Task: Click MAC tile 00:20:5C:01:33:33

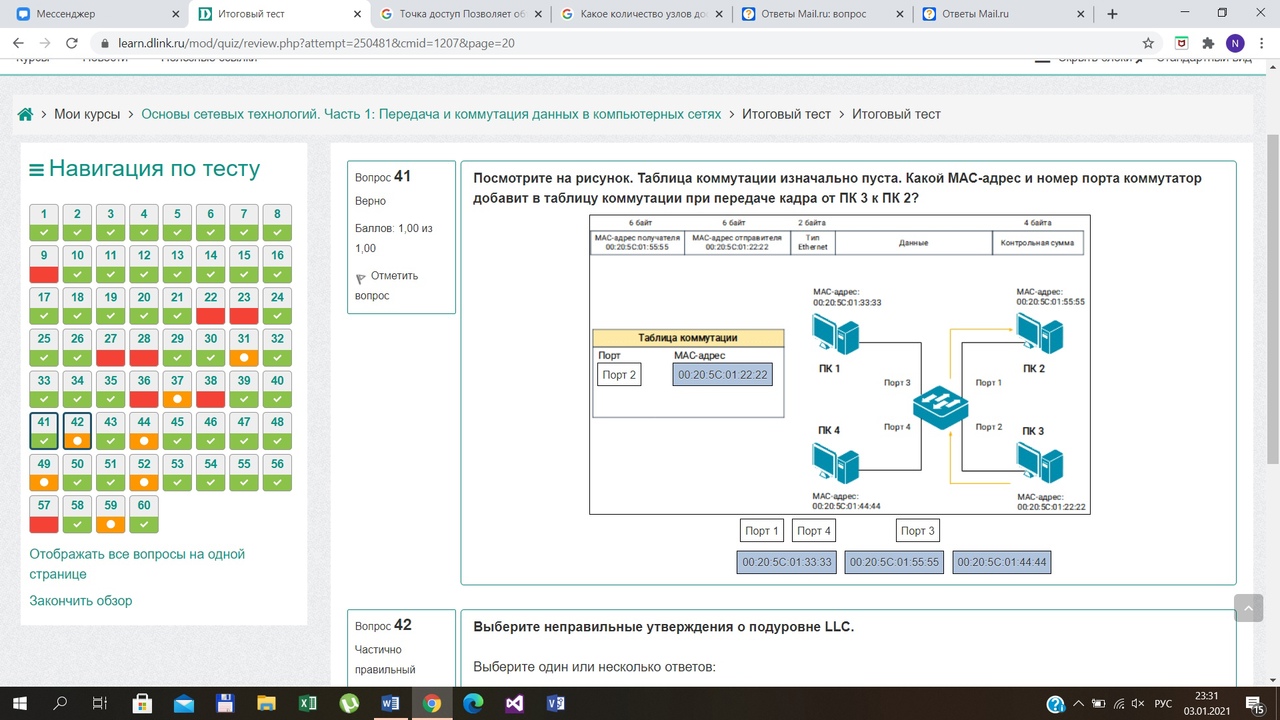Action: pos(787,562)
